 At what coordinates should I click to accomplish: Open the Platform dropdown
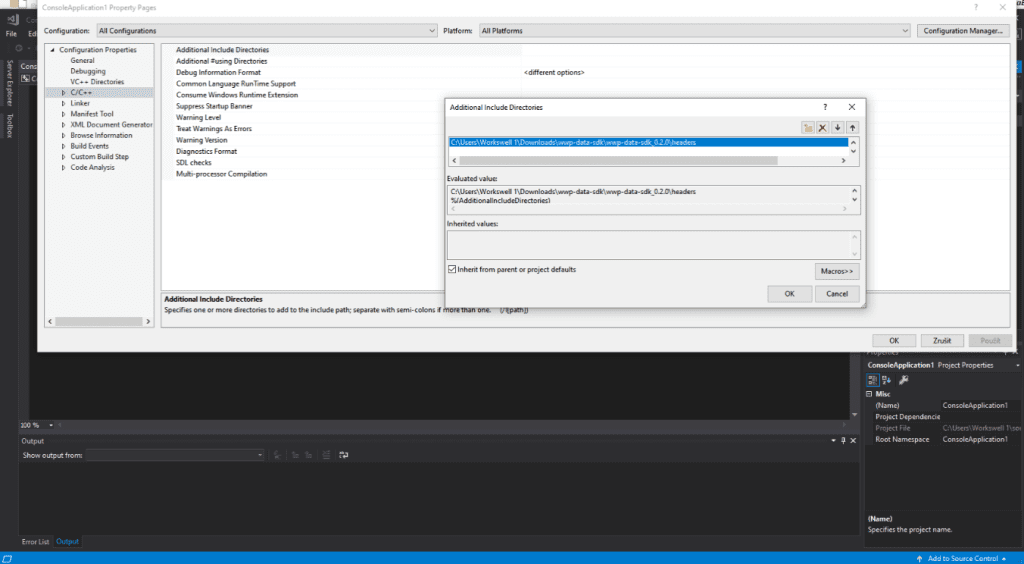coord(694,31)
